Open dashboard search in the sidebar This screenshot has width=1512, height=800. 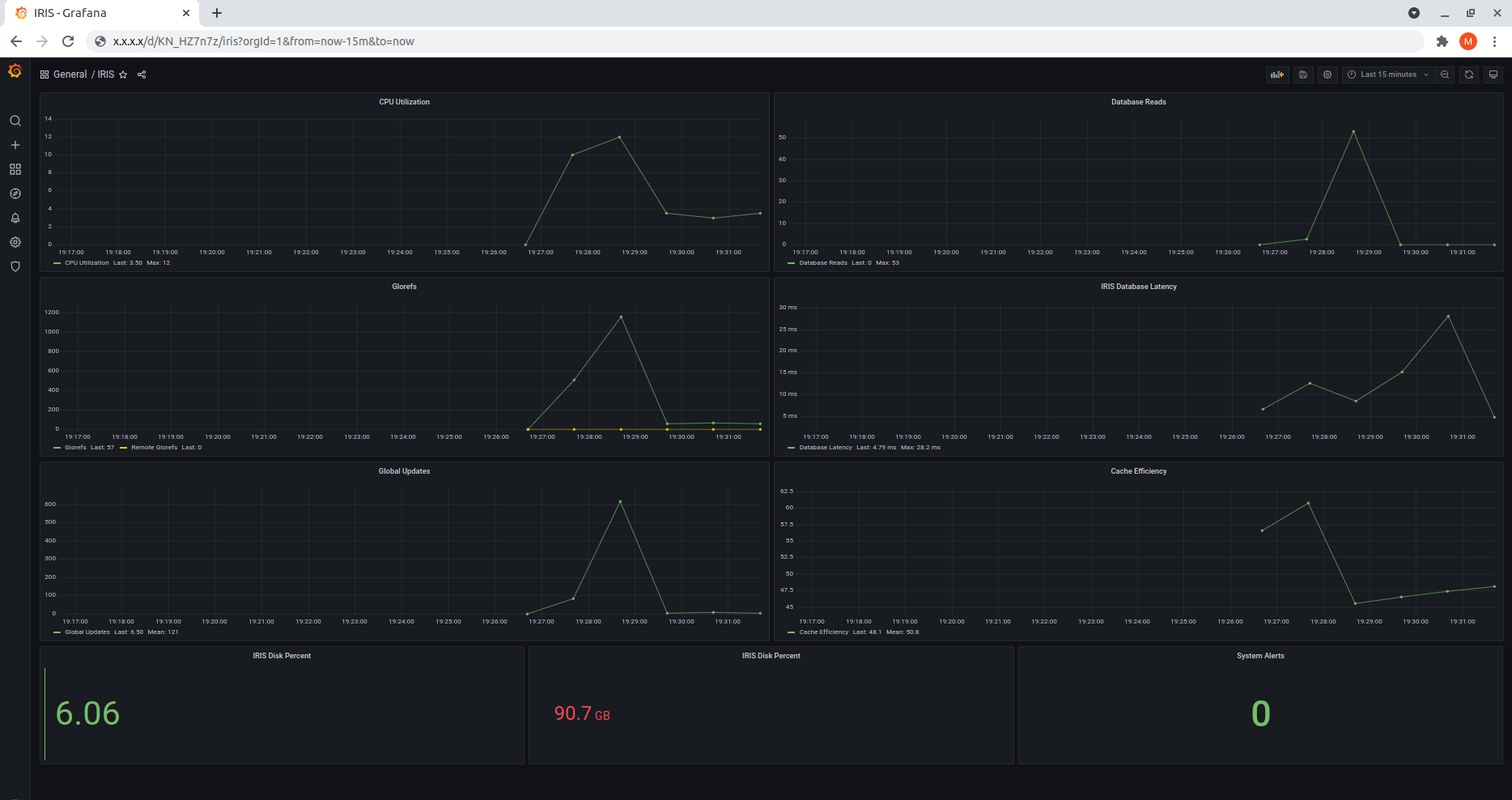pyautogui.click(x=15, y=121)
